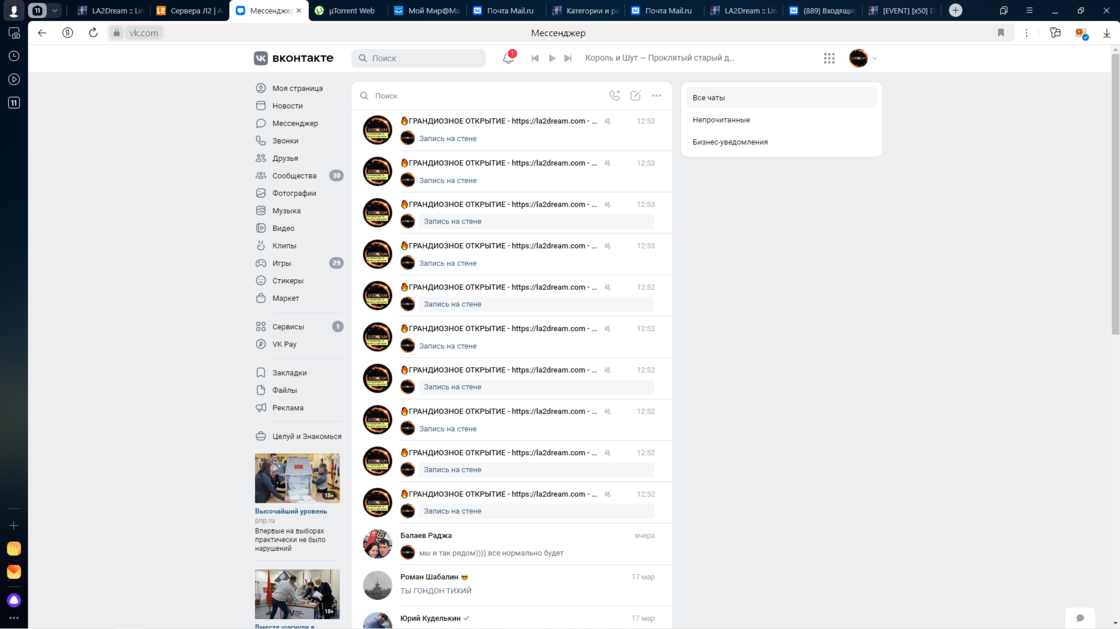Click the VKontakte logo
Image resolution: width=1120 pixels, height=629 pixels.
(293, 58)
